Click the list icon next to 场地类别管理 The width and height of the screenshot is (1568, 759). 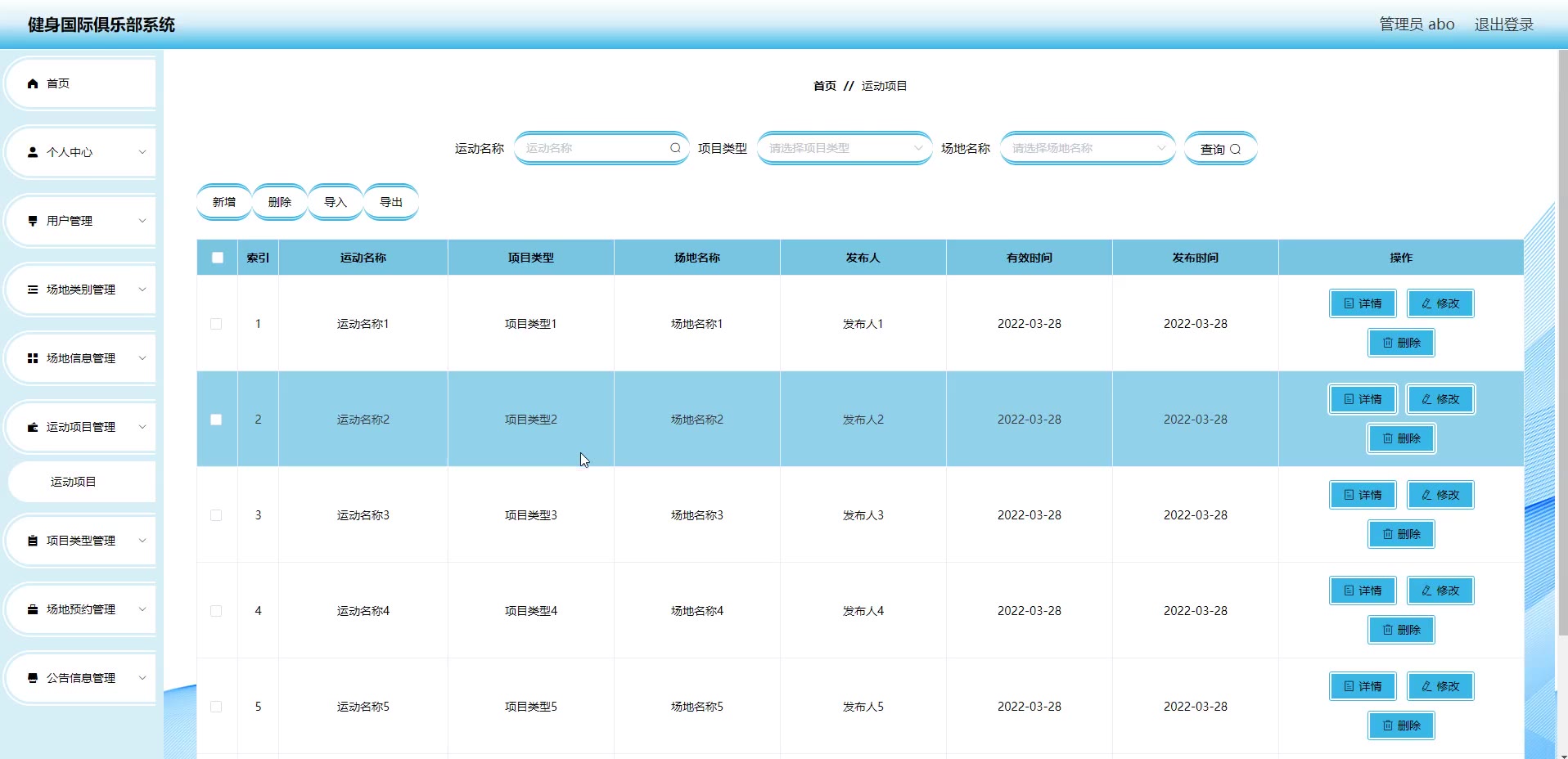33,290
